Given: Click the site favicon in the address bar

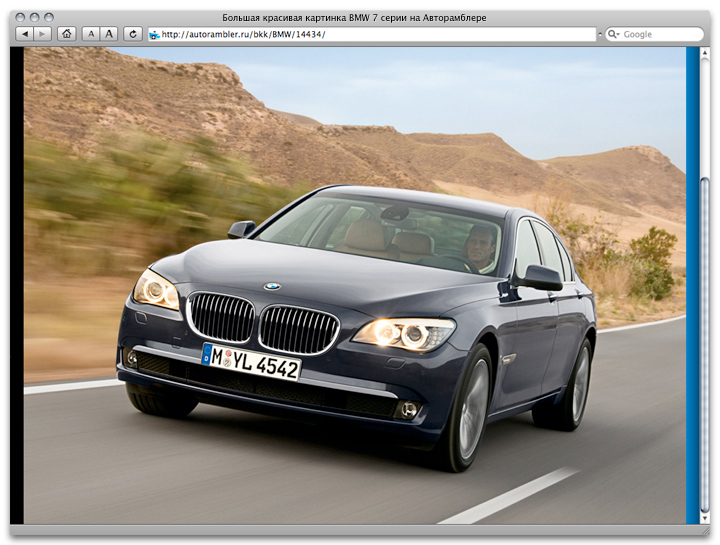Looking at the screenshot, I should coord(154,34).
